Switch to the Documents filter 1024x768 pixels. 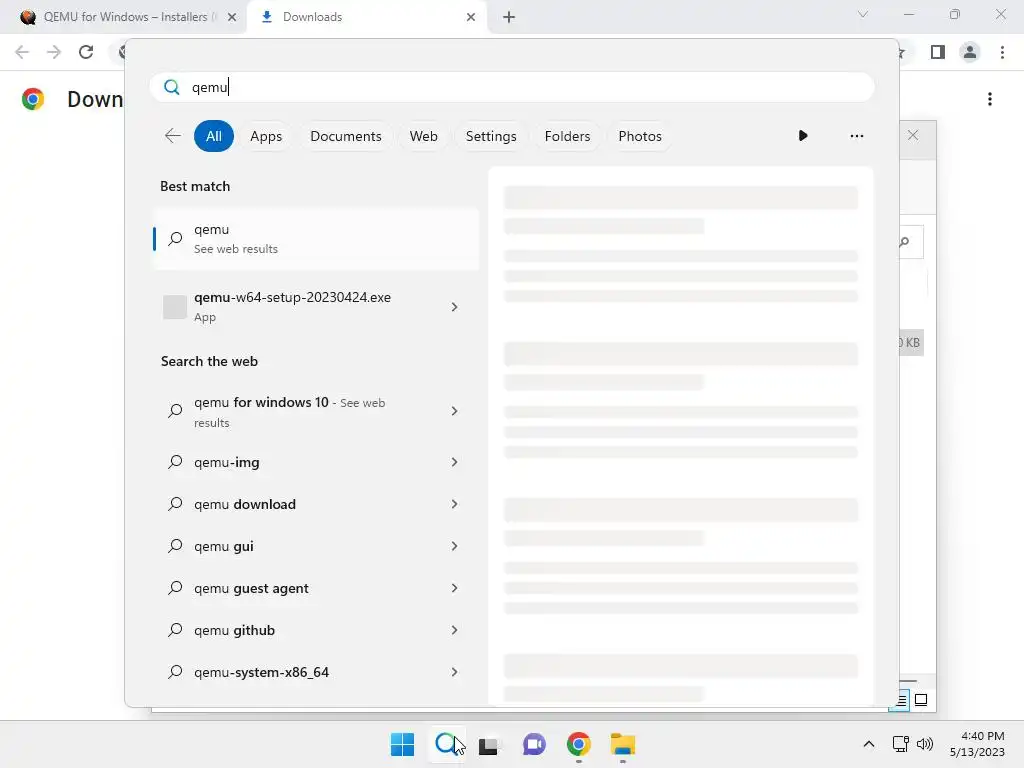pos(345,136)
